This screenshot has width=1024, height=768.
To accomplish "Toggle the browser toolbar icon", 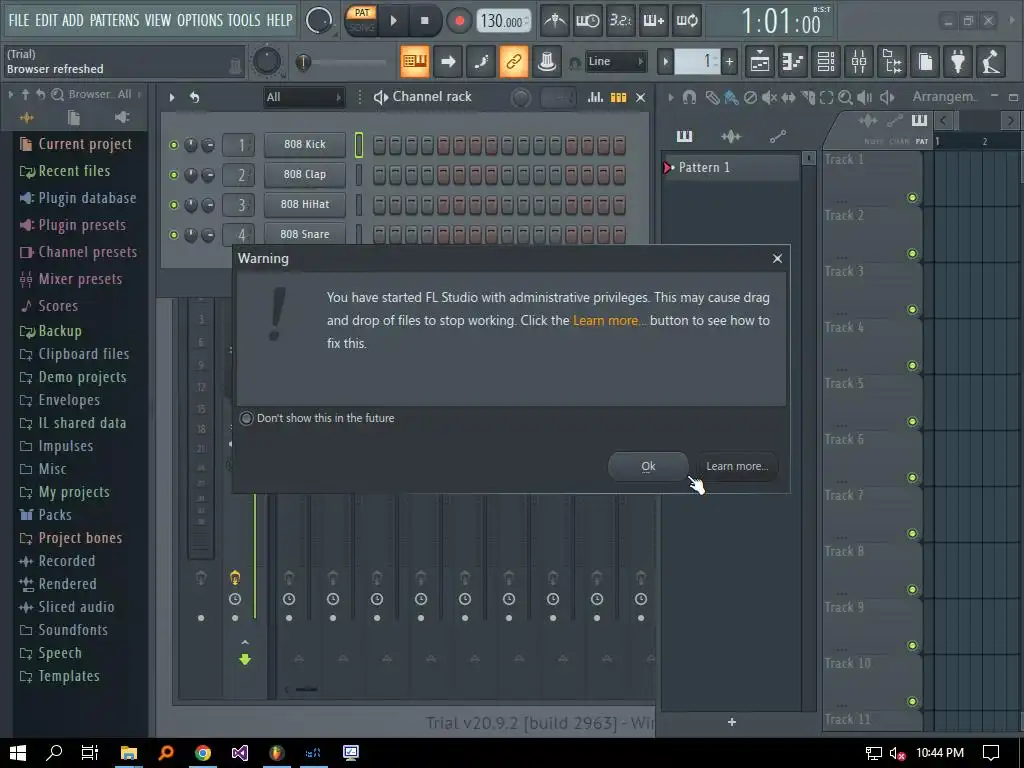I will click(892, 62).
